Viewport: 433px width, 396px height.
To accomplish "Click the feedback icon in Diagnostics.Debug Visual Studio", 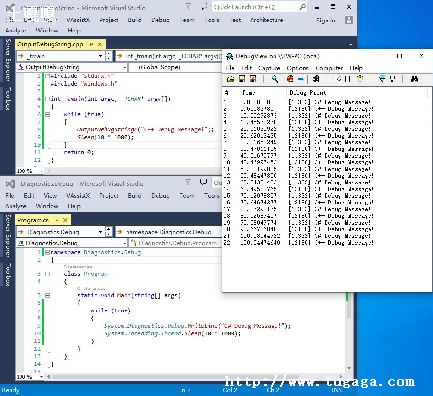I will 204,182.
